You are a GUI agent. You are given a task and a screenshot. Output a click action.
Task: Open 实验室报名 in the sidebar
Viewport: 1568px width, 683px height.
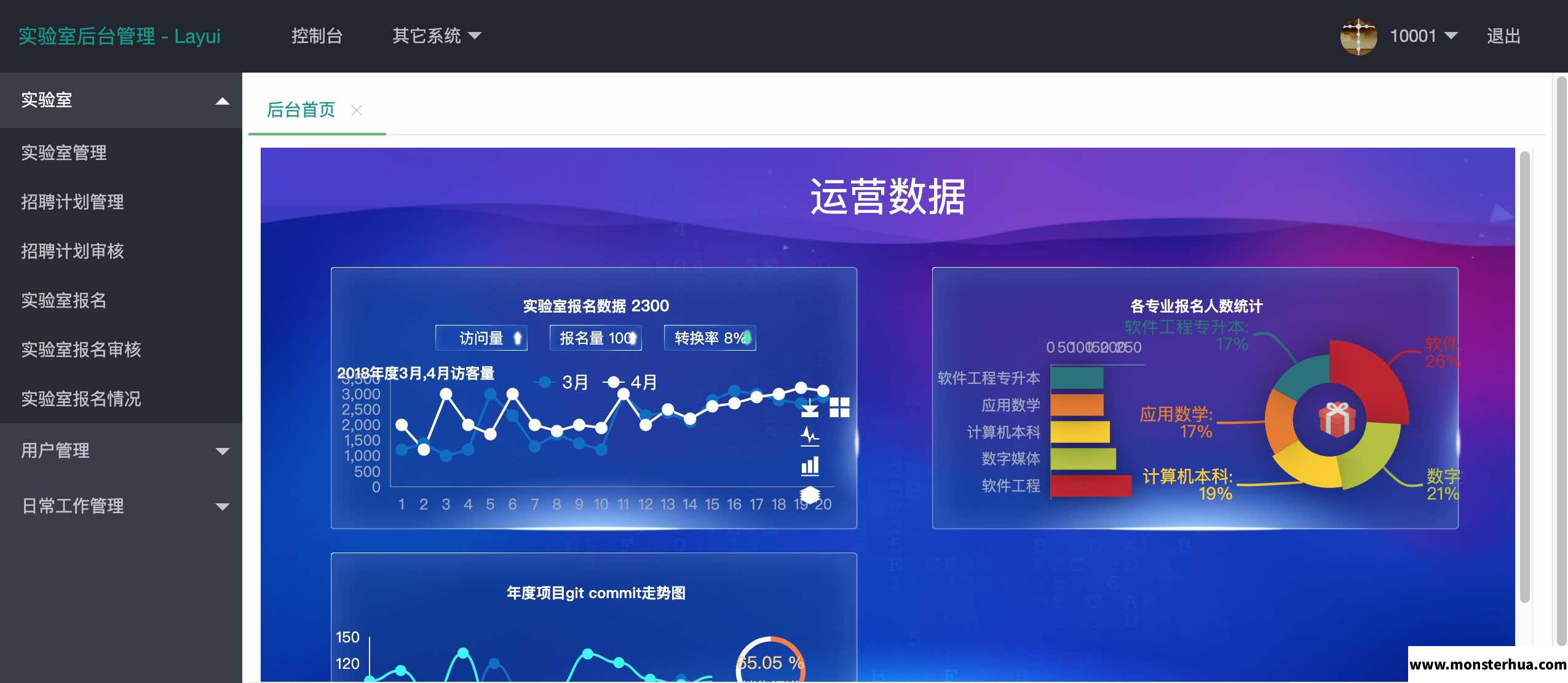pos(121,300)
